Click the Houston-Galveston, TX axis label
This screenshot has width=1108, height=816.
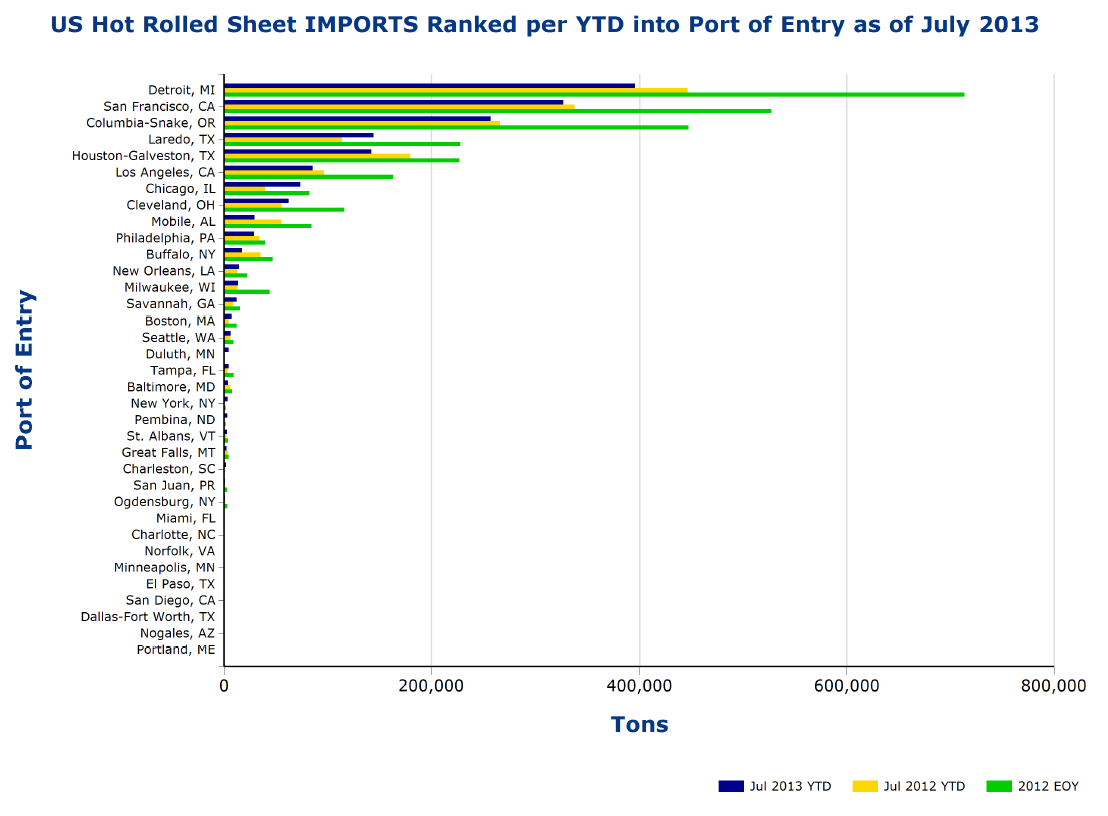click(143, 156)
